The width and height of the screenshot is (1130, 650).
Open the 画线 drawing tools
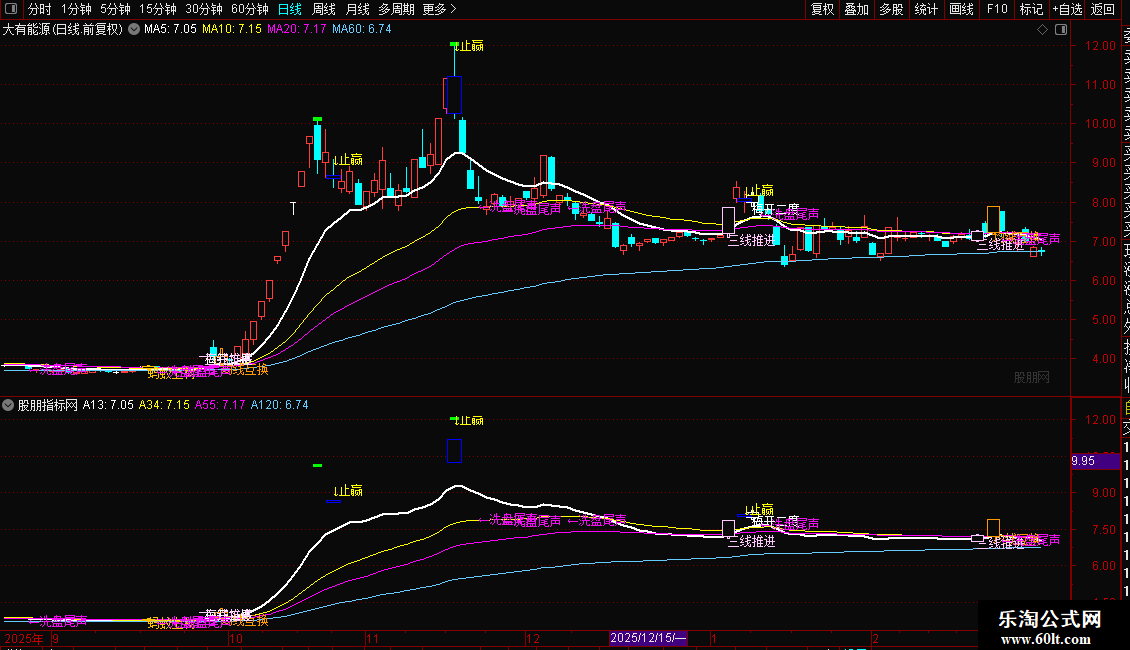(x=961, y=9)
